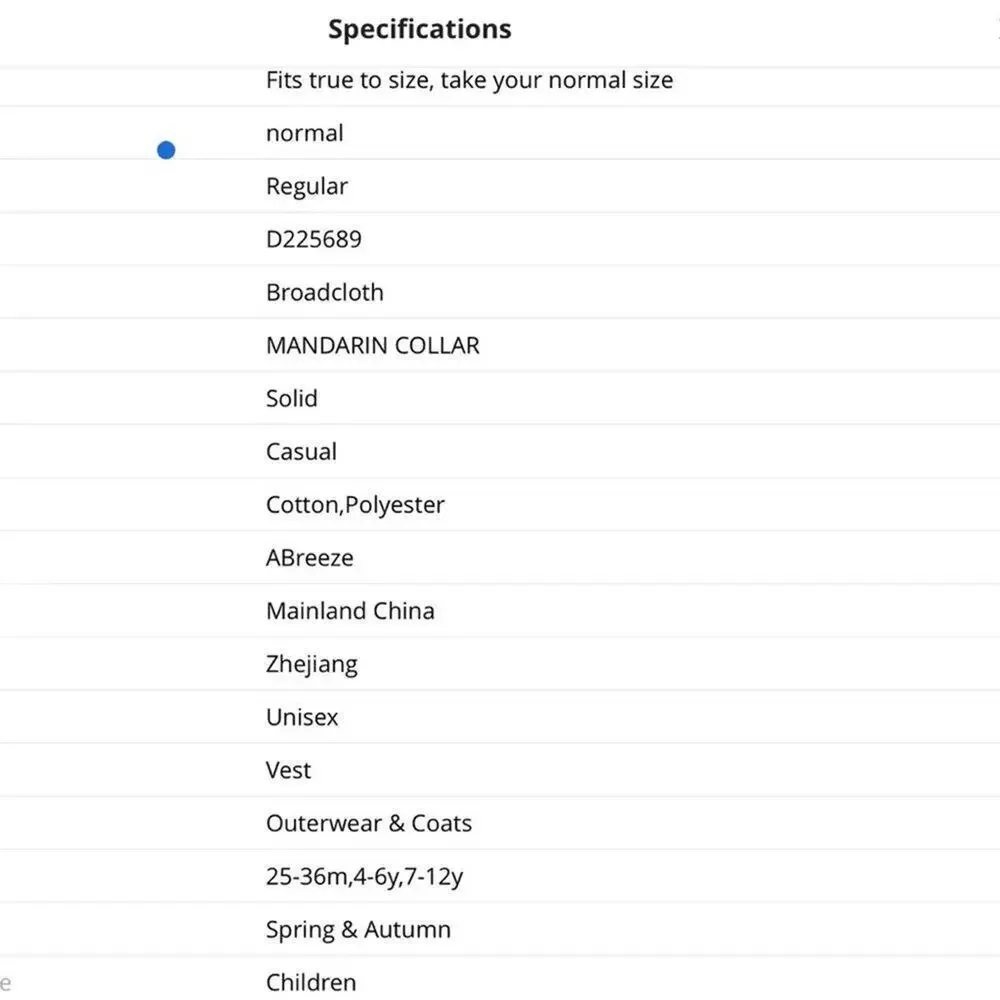1000x1000 pixels.
Task: Click the 'Solid' pattern value
Action: pyautogui.click(x=291, y=398)
